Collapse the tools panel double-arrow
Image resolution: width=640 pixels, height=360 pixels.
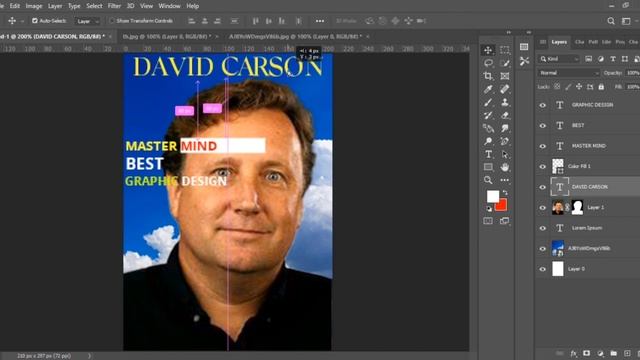coord(509,32)
